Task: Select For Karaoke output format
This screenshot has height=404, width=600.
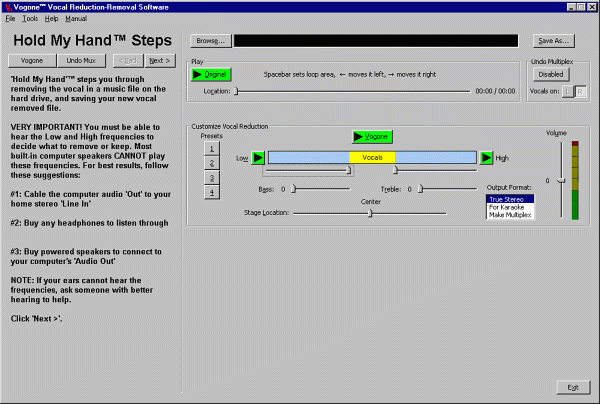Action: (510, 207)
